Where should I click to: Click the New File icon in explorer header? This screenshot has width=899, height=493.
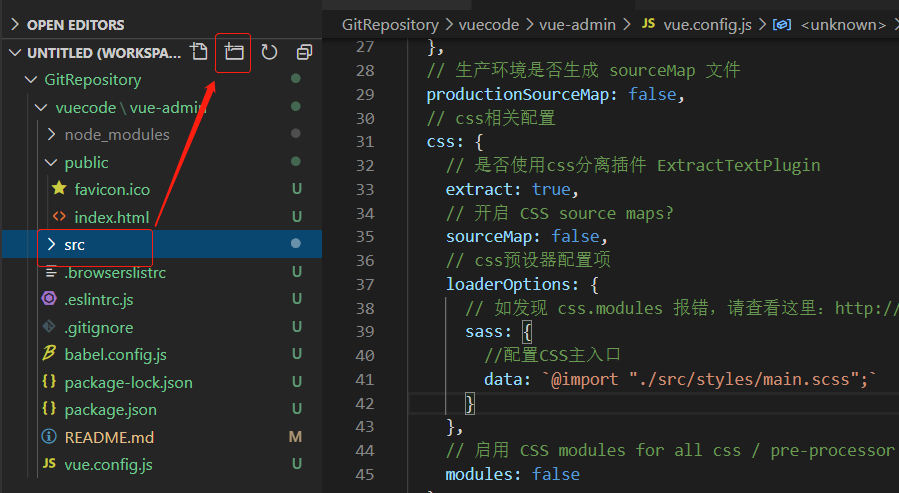tap(199, 52)
